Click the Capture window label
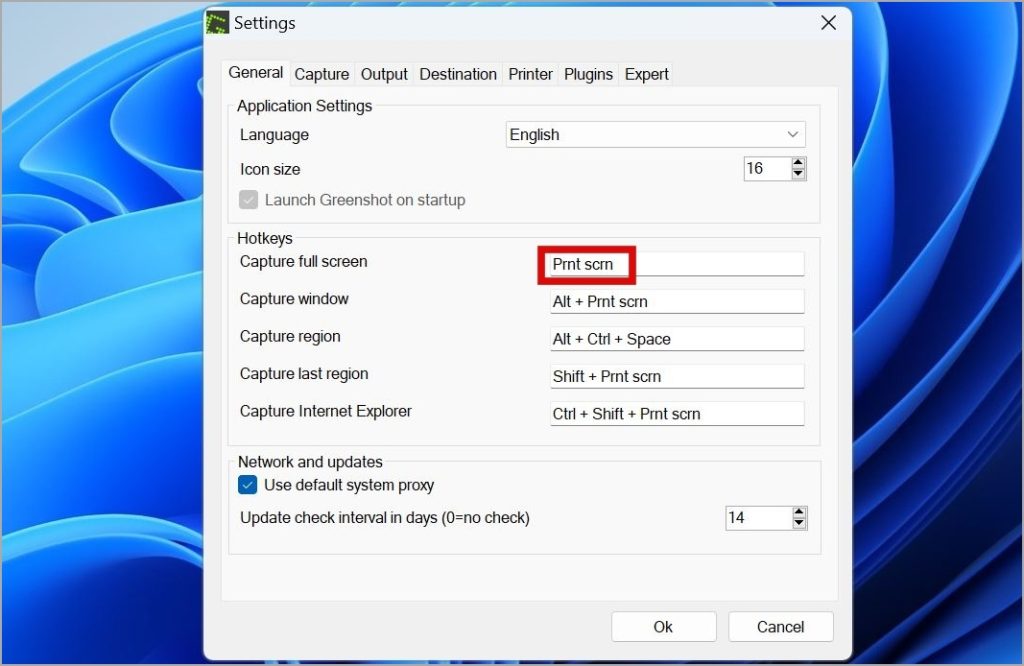The image size is (1024, 666). pyautogui.click(x=294, y=299)
